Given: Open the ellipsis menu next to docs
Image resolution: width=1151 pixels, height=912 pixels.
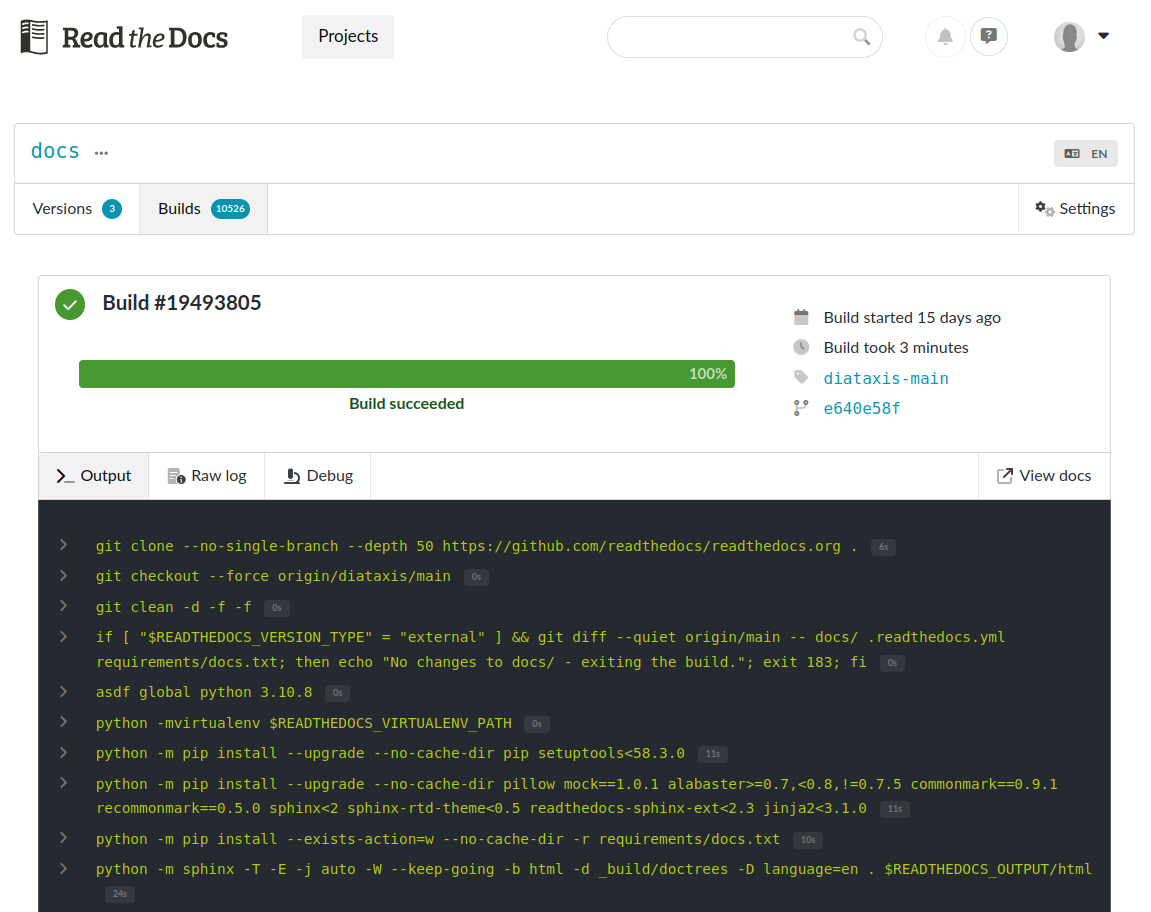Looking at the screenshot, I should tap(101, 153).
